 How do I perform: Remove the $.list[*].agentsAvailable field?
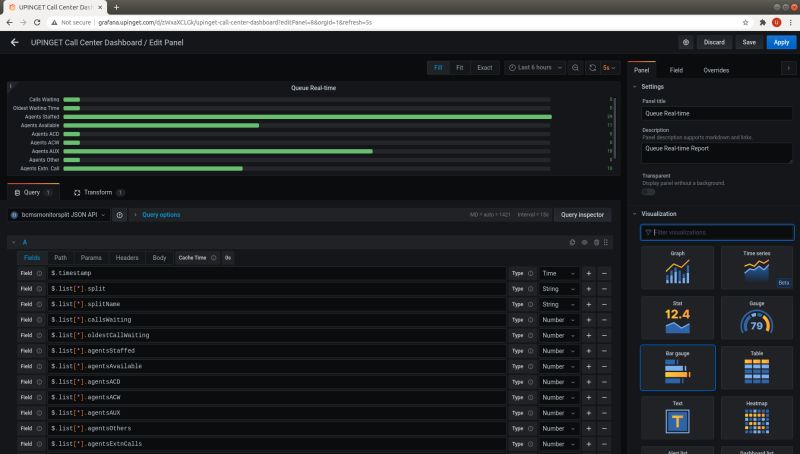[x=604, y=366]
